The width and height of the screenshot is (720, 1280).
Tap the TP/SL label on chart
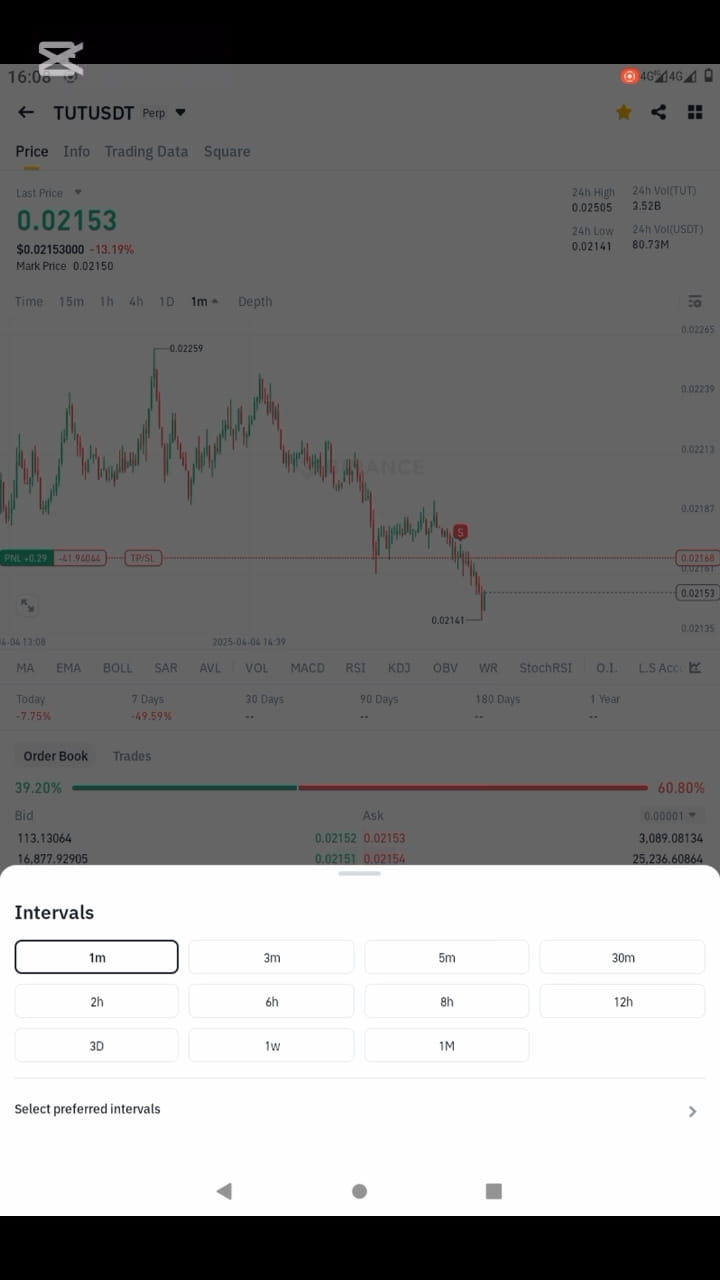(143, 558)
